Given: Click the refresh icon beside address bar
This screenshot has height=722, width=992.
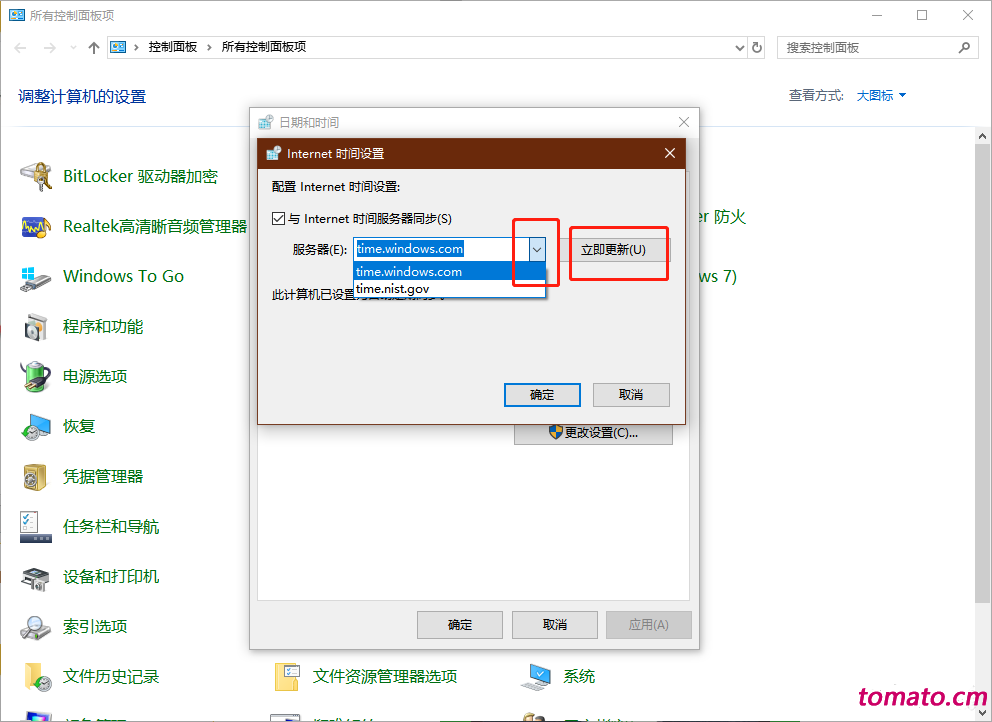Looking at the screenshot, I should tap(757, 47).
